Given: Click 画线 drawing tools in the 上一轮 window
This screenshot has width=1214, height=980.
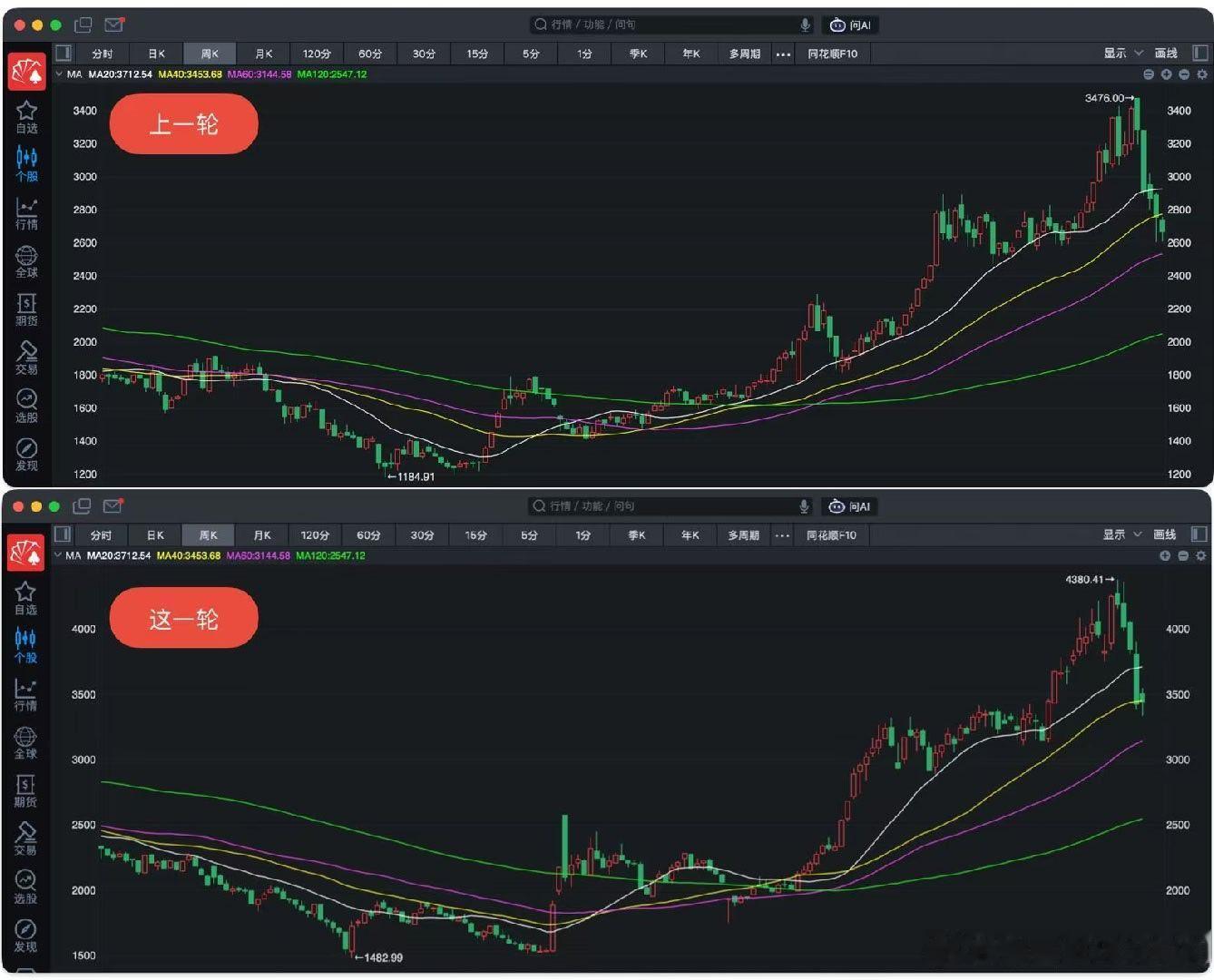Looking at the screenshot, I should tap(1166, 53).
